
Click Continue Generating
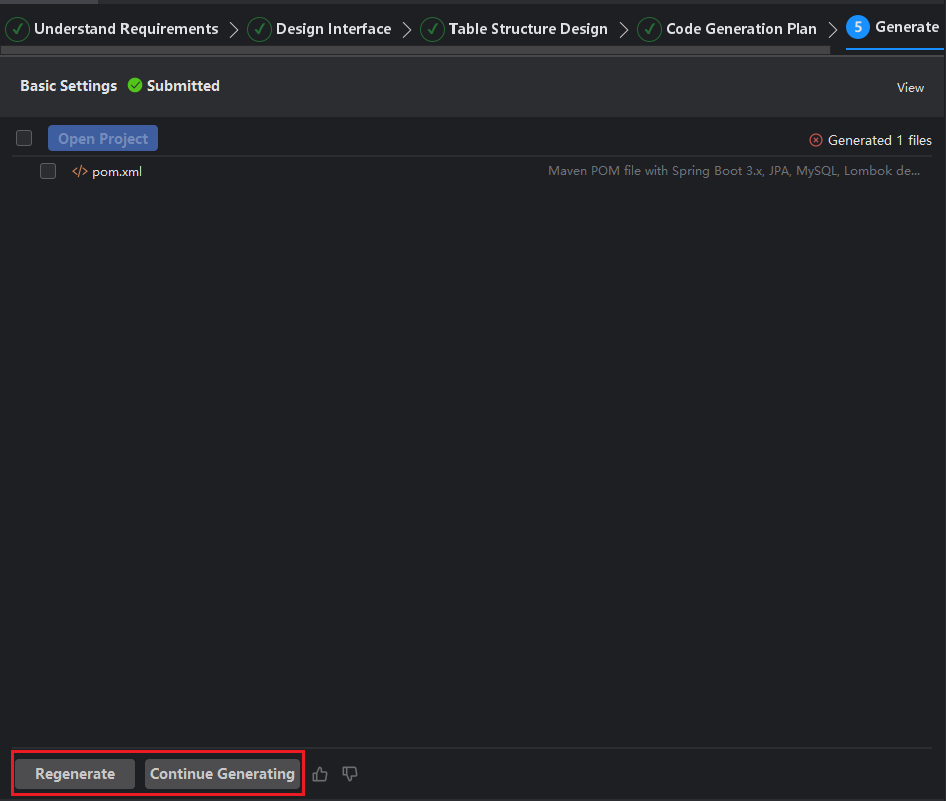click(x=222, y=774)
